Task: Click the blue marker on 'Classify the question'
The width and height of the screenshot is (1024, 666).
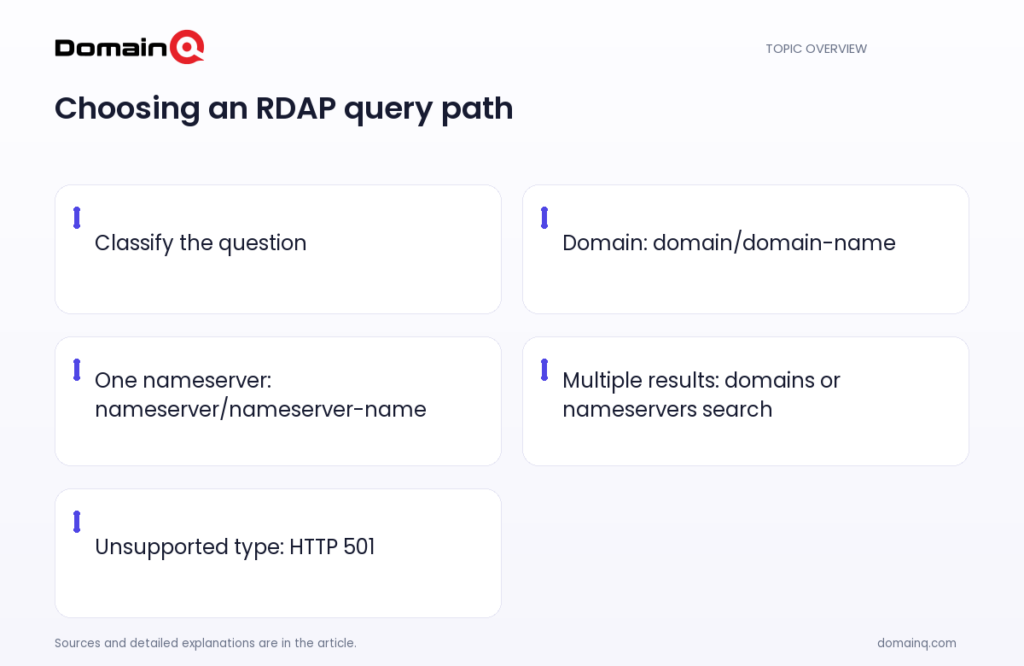Action: pos(76,217)
